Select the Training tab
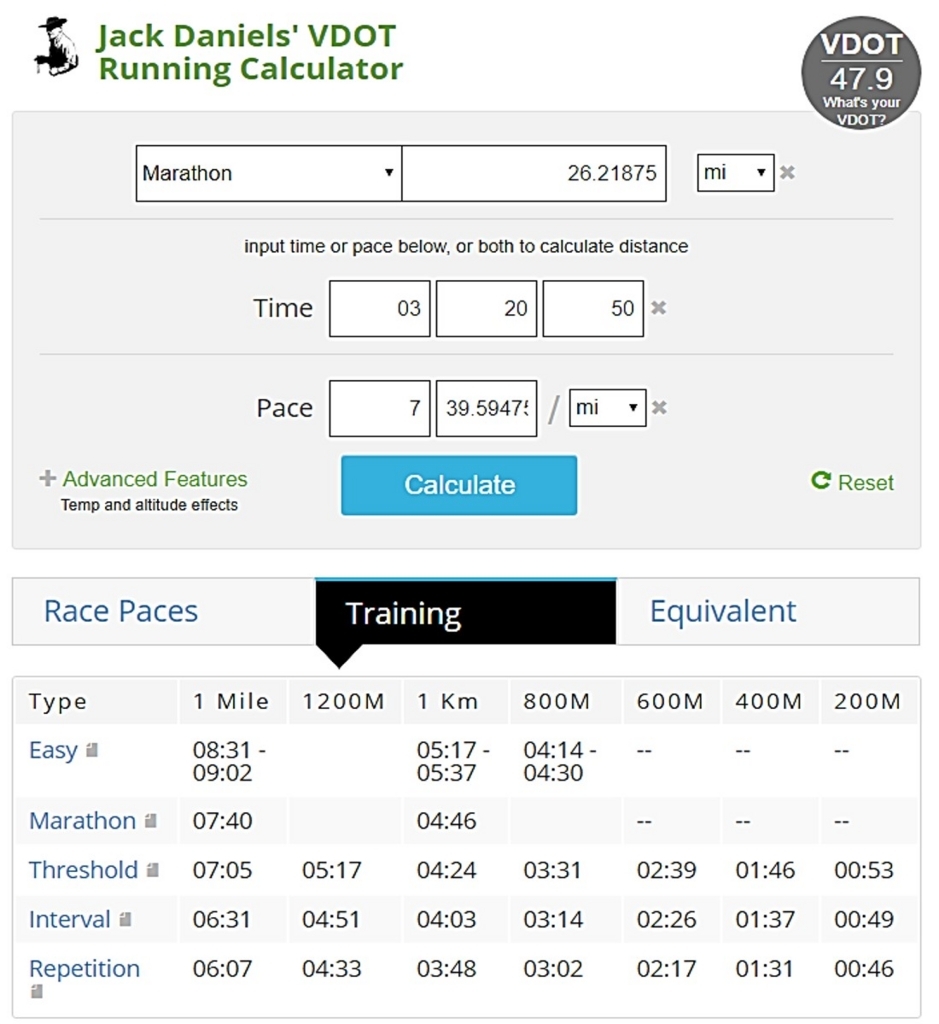The height and width of the screenshot is (1024, 939). (x=466, y=613)
